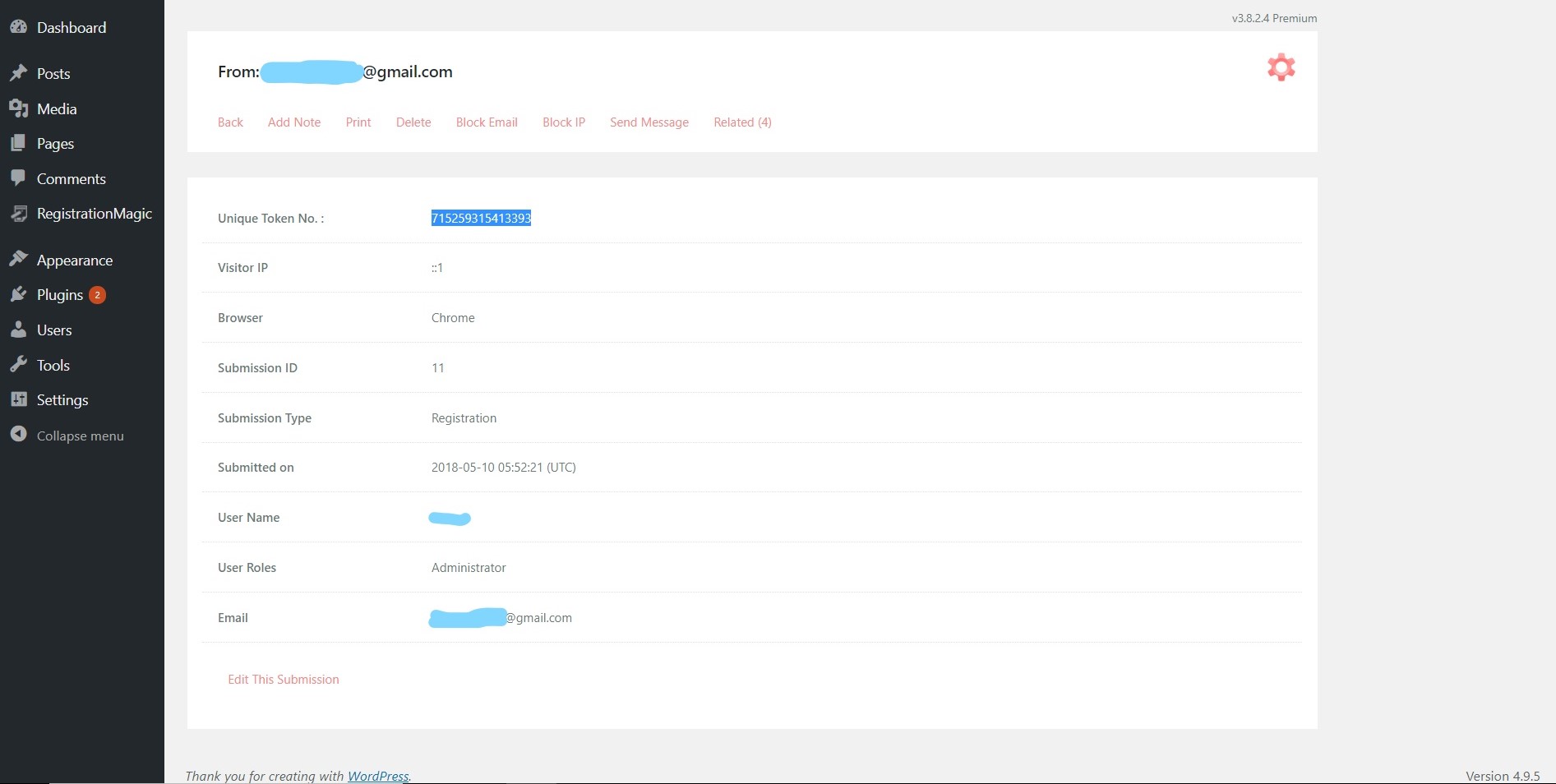Screen dimensions: 1556x784
Task: Open Media via its sidebar icon
Action: (x=18, y=108)
